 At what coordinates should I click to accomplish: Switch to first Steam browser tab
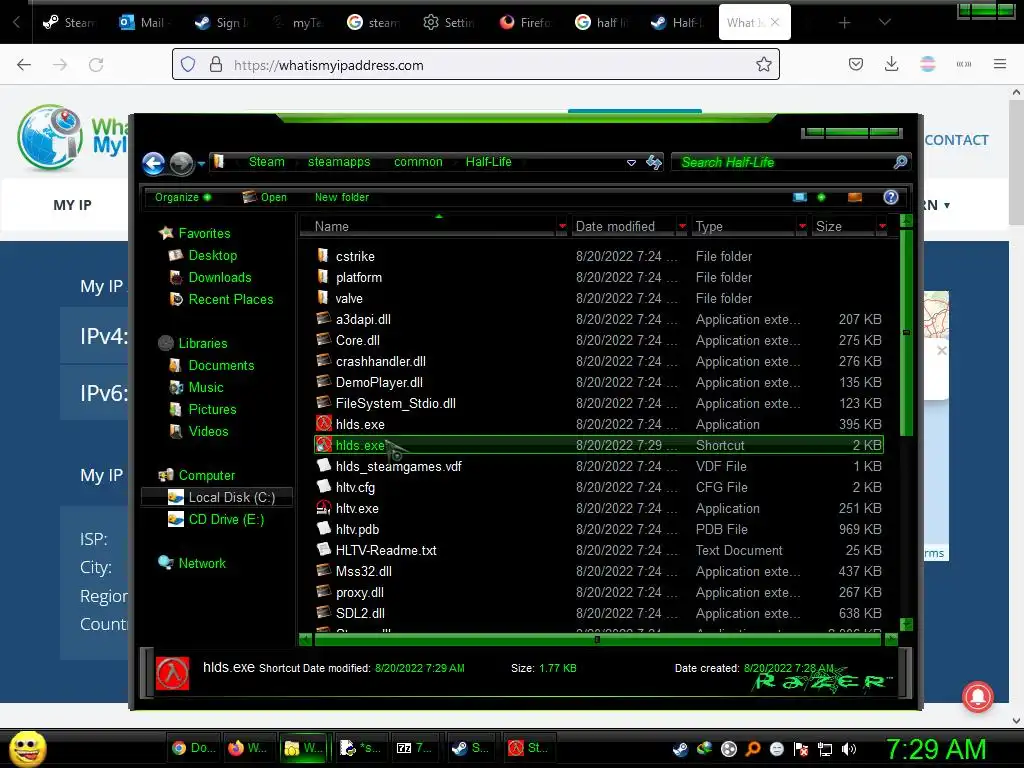click(x=69, y=22)
